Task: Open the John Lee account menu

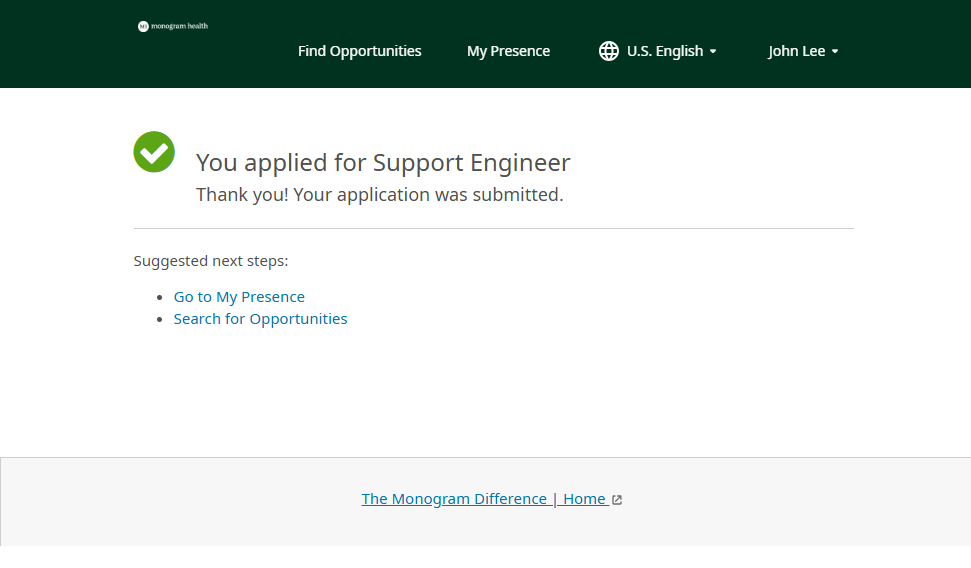Action: click(x=797, y=51)
